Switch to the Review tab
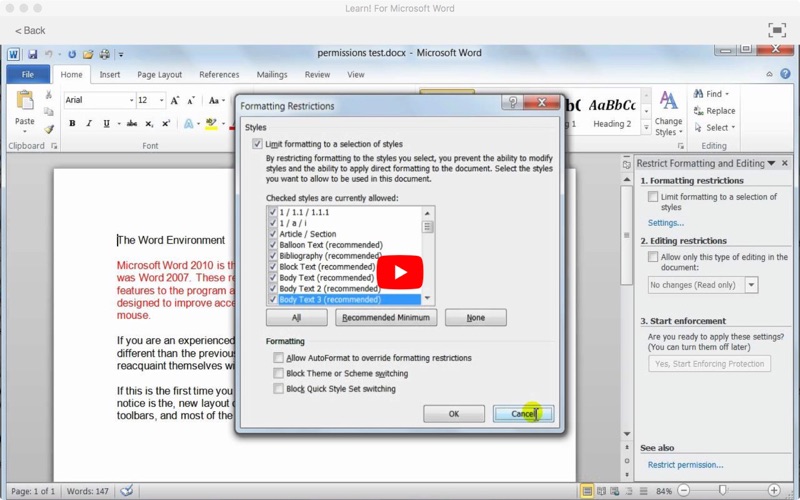The width and height of the screenshot is (800, 500). pos(317,74)
